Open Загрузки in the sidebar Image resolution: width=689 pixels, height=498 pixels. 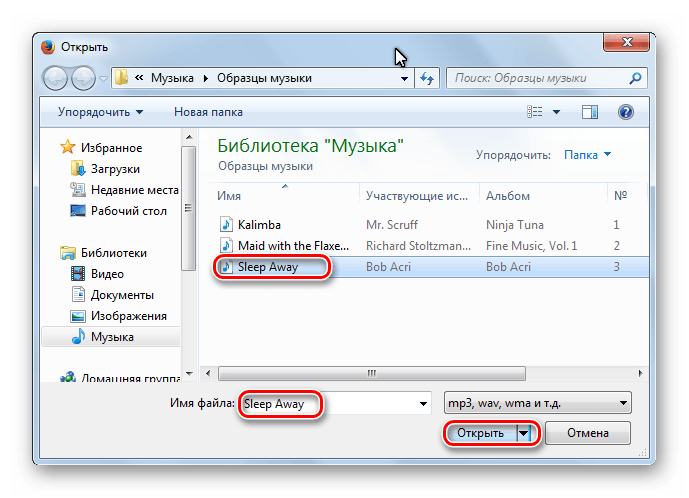[115, 169]
